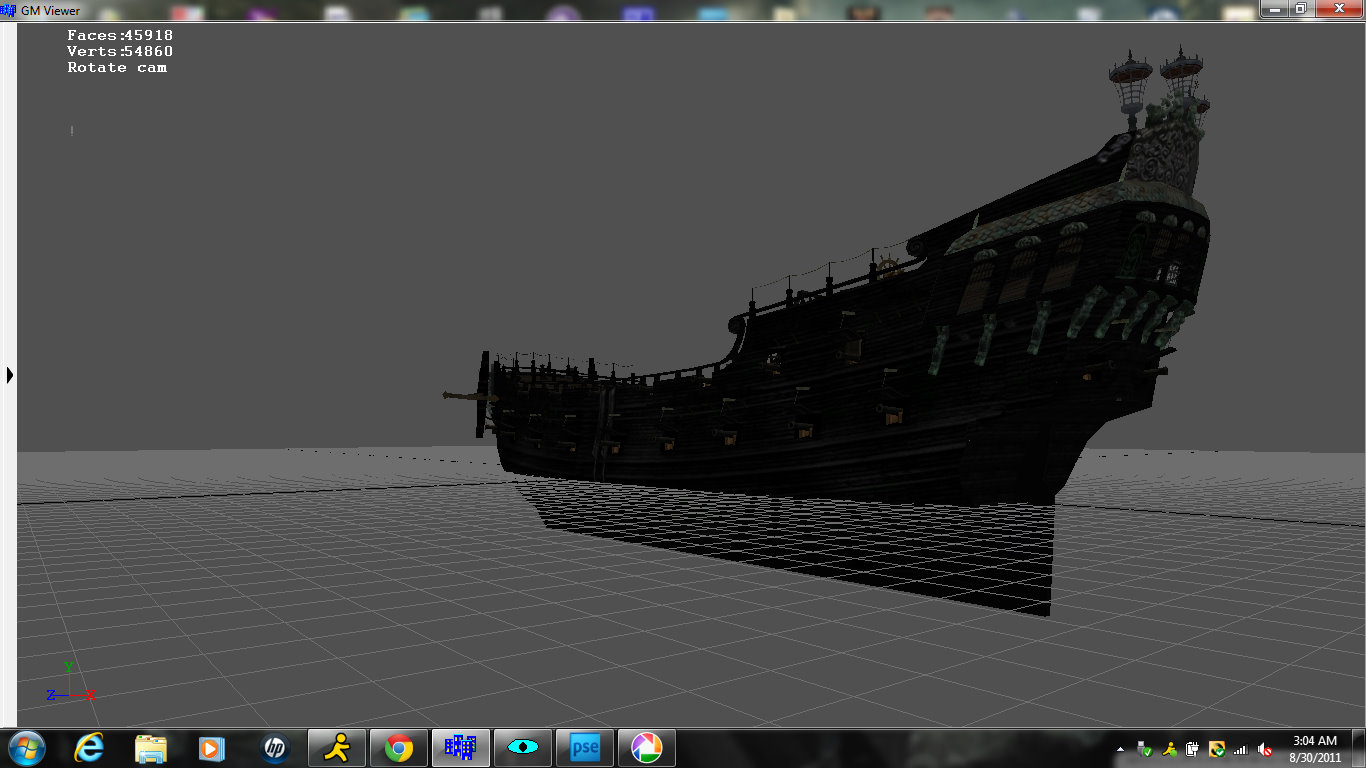Click the battery power tray icon
1366x768 pixels.
[1193, 749]
